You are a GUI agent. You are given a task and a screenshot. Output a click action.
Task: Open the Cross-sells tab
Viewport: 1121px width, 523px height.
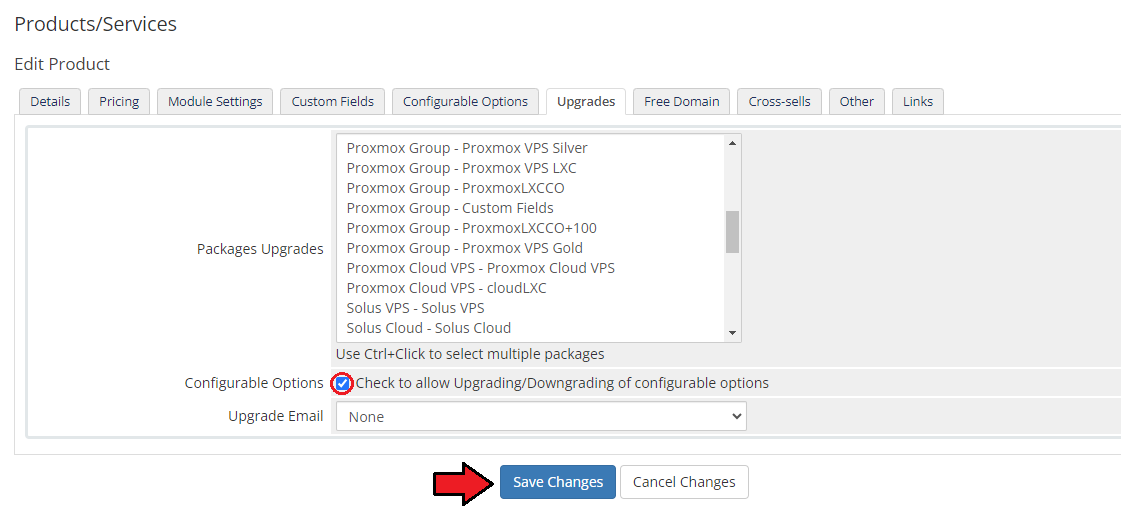(x=779, y=101)
